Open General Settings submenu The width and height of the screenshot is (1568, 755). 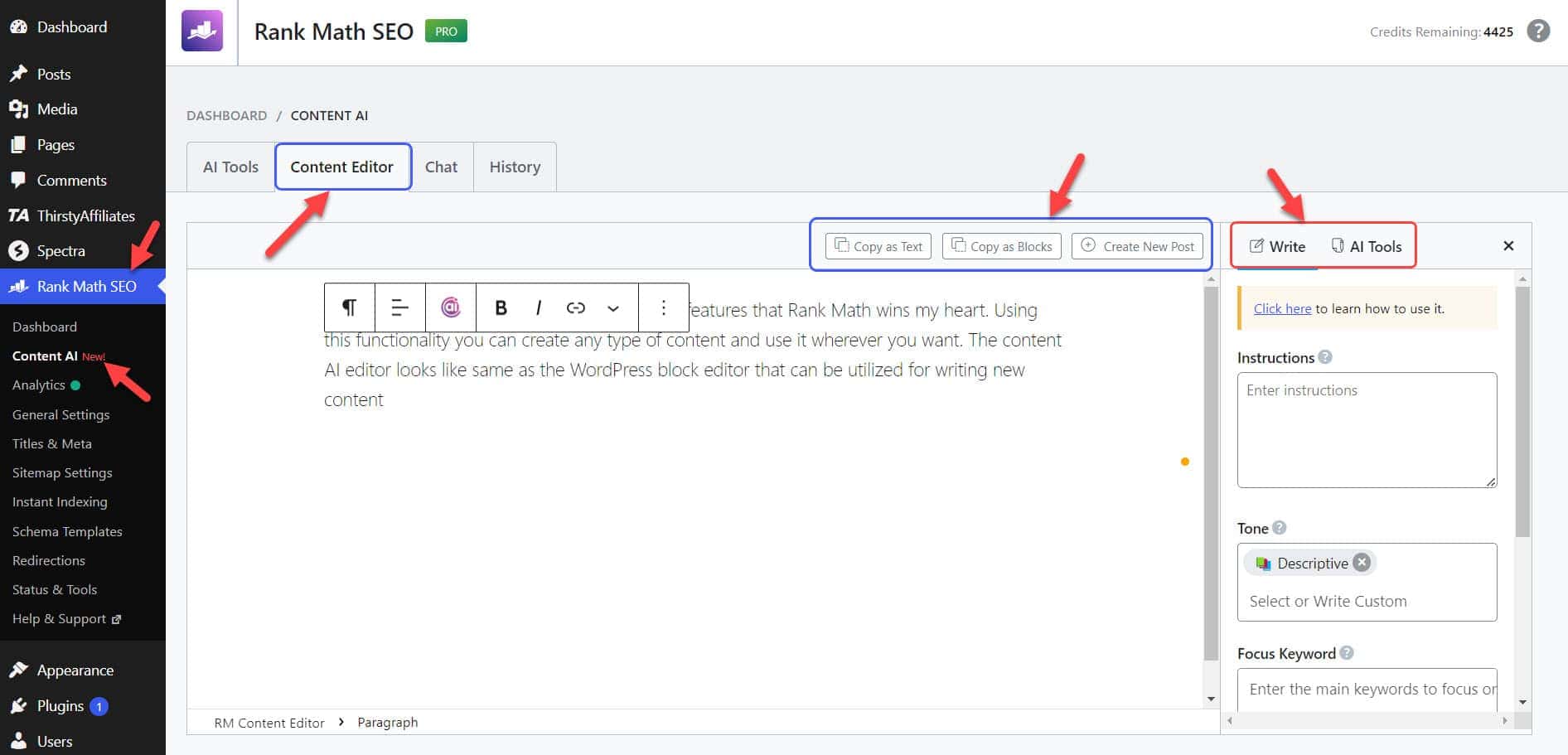pyautogui.click(x=60, y=414)
